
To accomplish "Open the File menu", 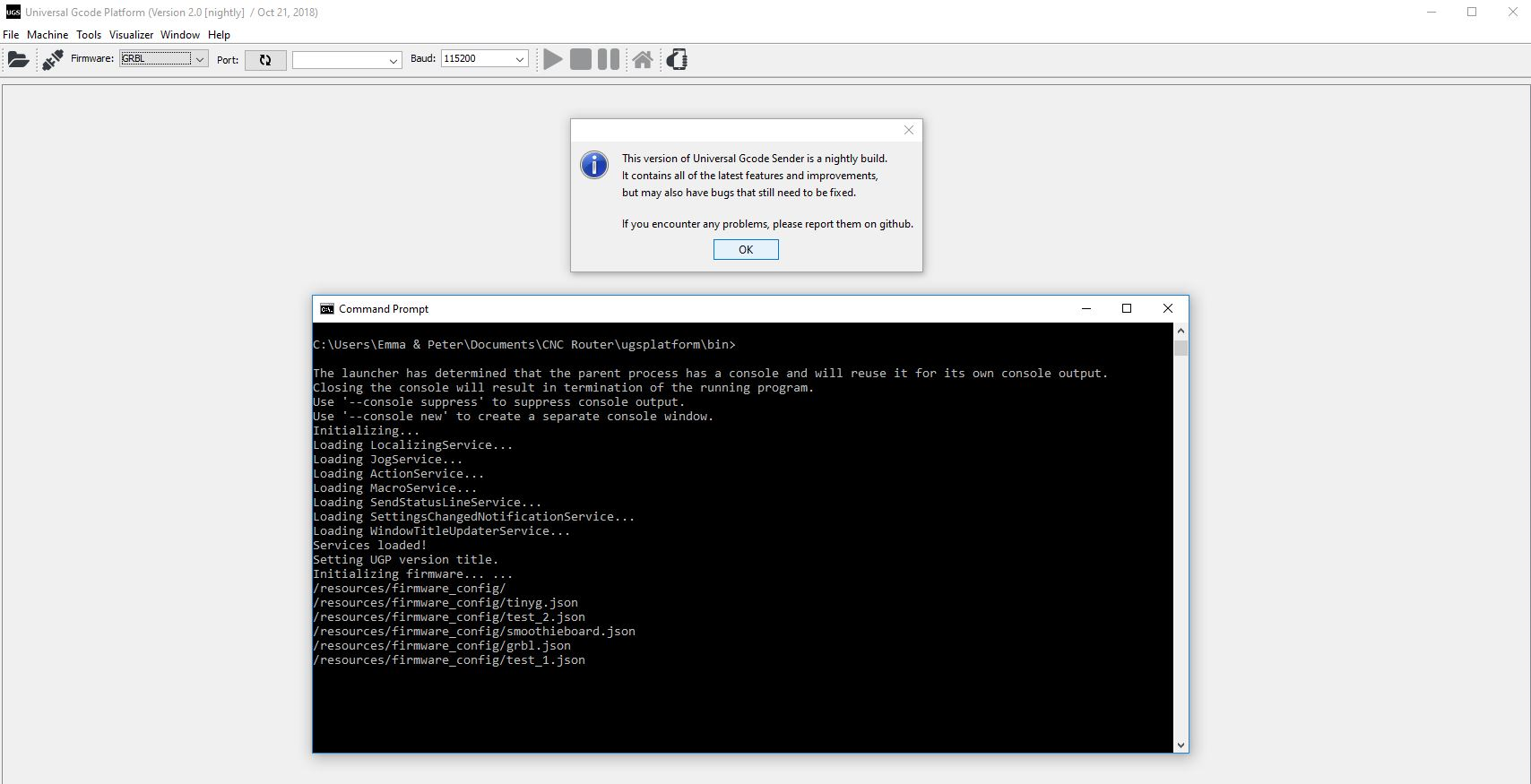I will tap(11, 35).
